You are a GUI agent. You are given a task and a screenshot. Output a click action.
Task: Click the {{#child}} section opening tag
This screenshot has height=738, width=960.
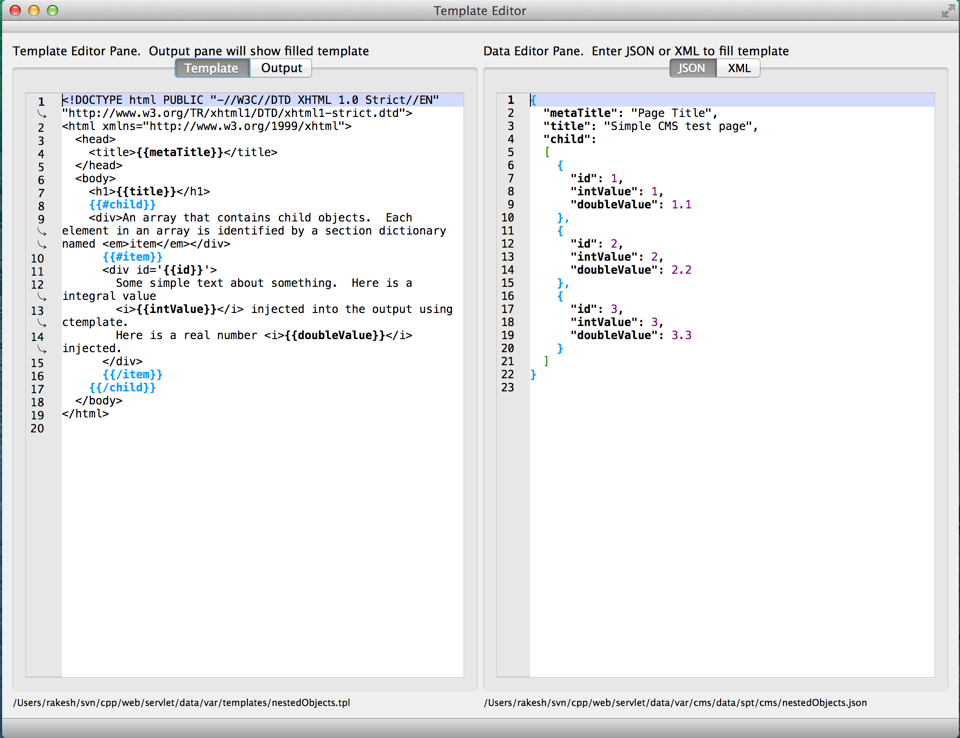point(122,205)
